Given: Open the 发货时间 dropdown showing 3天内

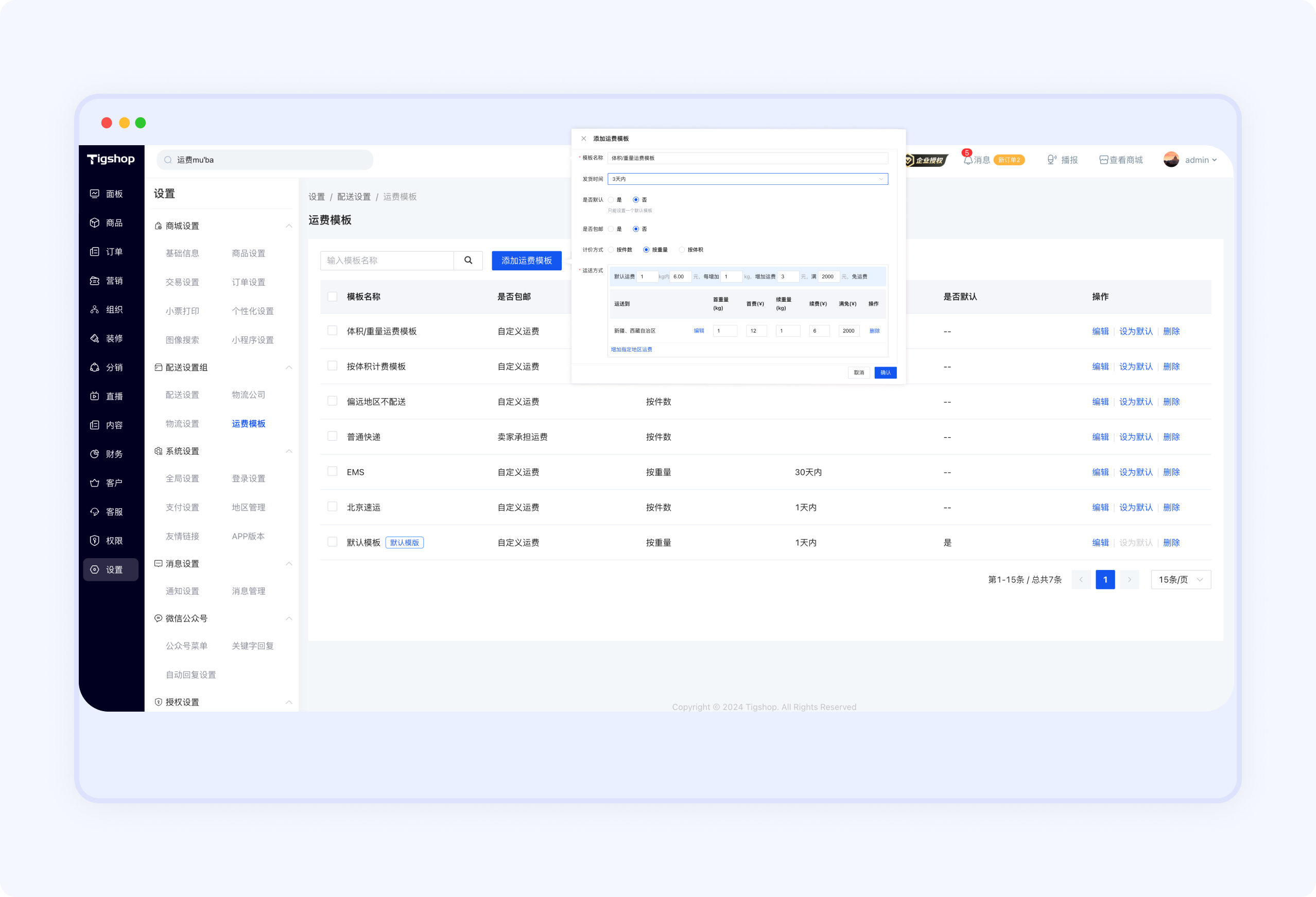Looking at the screenshot, I should (748, 179).
